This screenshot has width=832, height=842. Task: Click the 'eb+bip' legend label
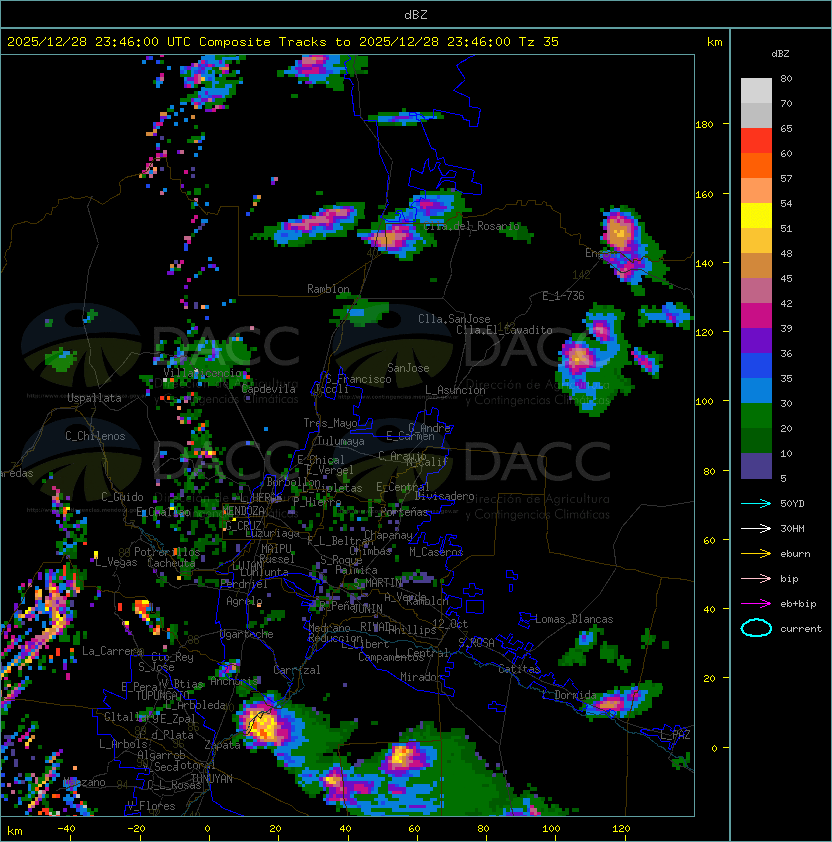798,604
